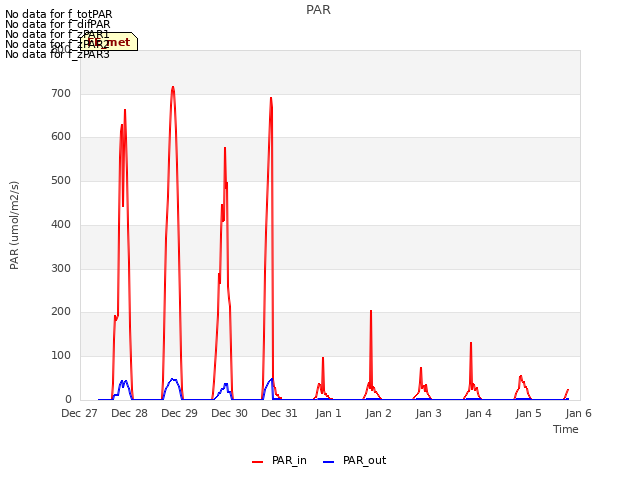
Task: Click the 300 y-axis tick label
Action: [61, 268]
